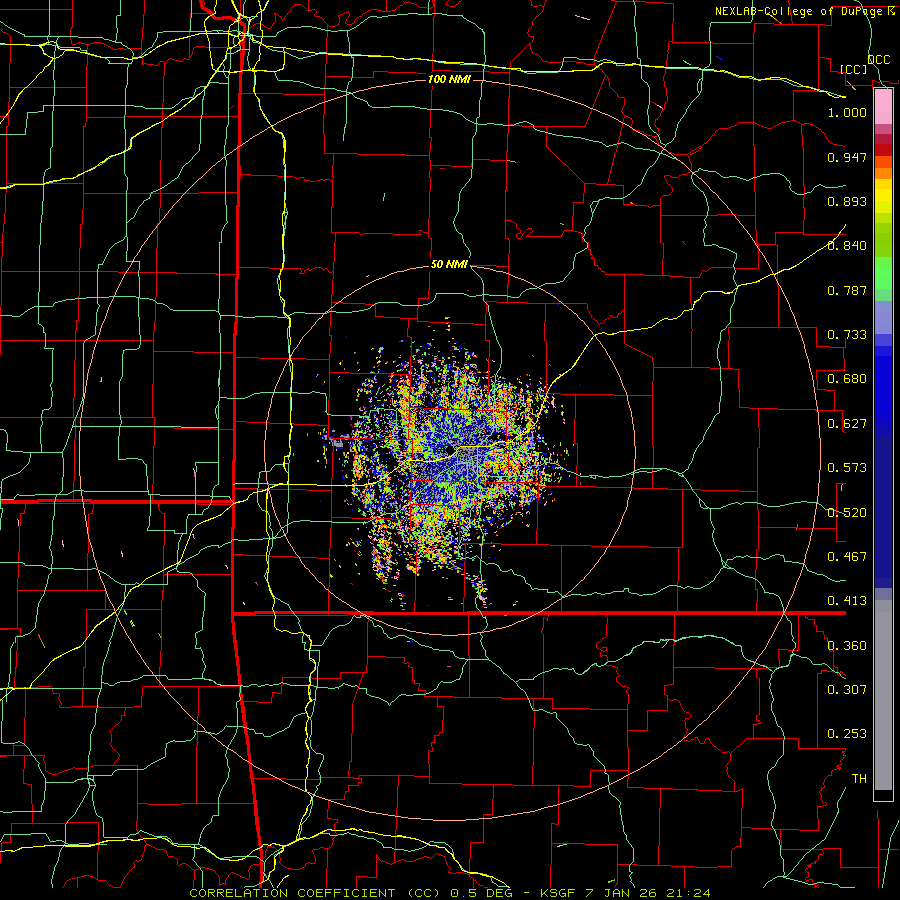Click the 0.520 legend value
Screen dimensions: 900x900
click(x=847, y=513)
